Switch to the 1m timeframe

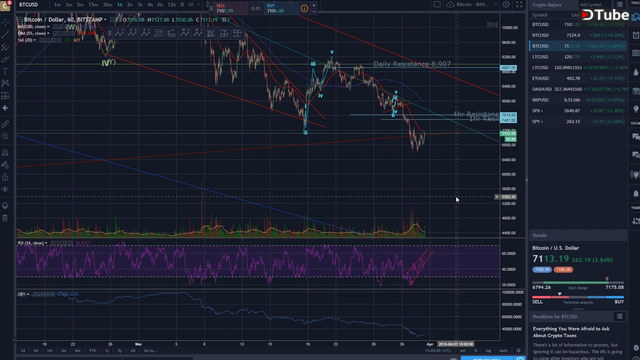point(58,4)
